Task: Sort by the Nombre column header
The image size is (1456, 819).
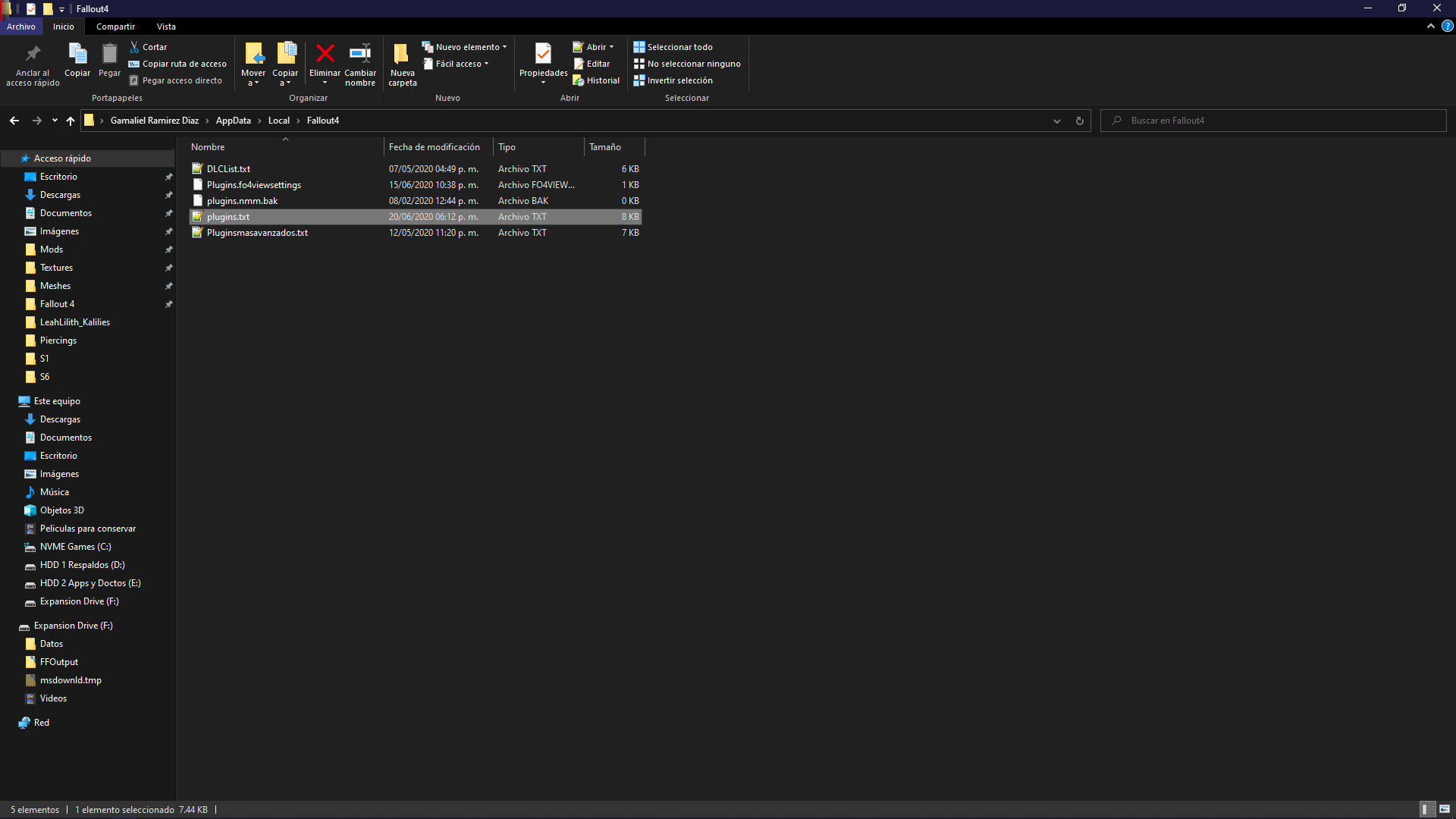Action: 285,147
